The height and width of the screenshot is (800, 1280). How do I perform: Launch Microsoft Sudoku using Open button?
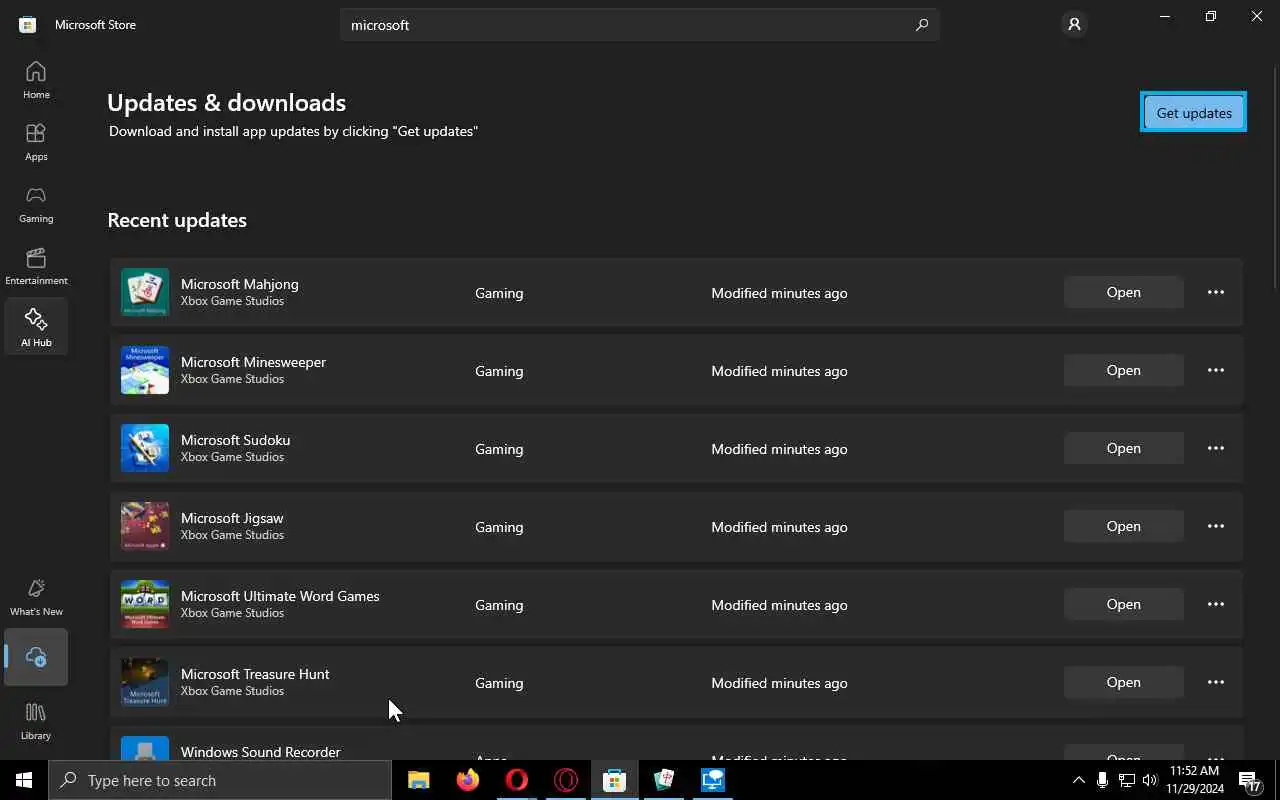(x=1123, y=448)
